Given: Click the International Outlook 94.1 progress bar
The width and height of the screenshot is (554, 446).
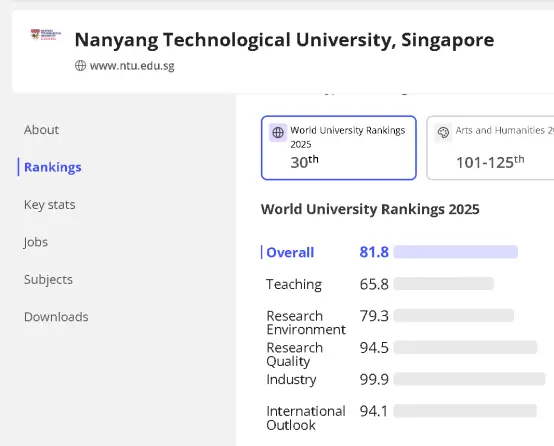Looking at the screenshot, I should 465,411.
